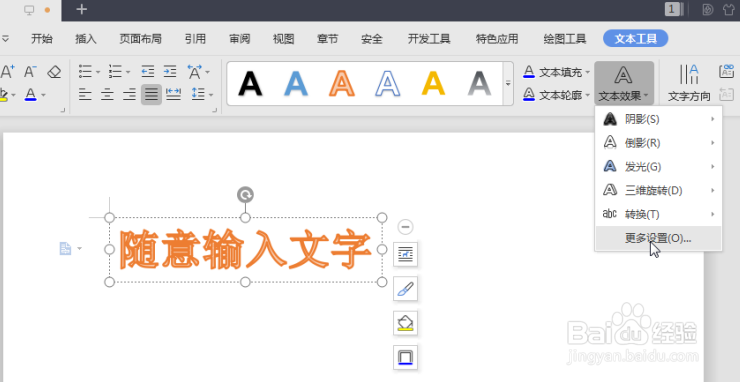Screen dimensions: 740x382
Task: Click create text box link icon
Action: (x=727, y=71)
